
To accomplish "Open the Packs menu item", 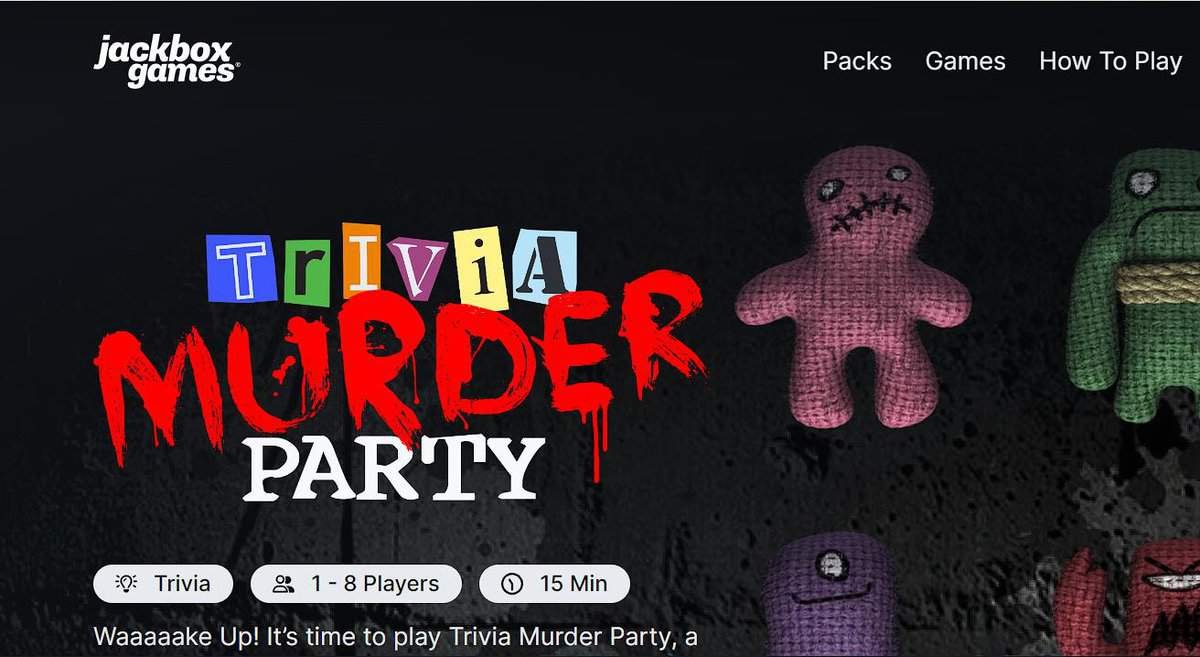I will (x=857, y=61).
